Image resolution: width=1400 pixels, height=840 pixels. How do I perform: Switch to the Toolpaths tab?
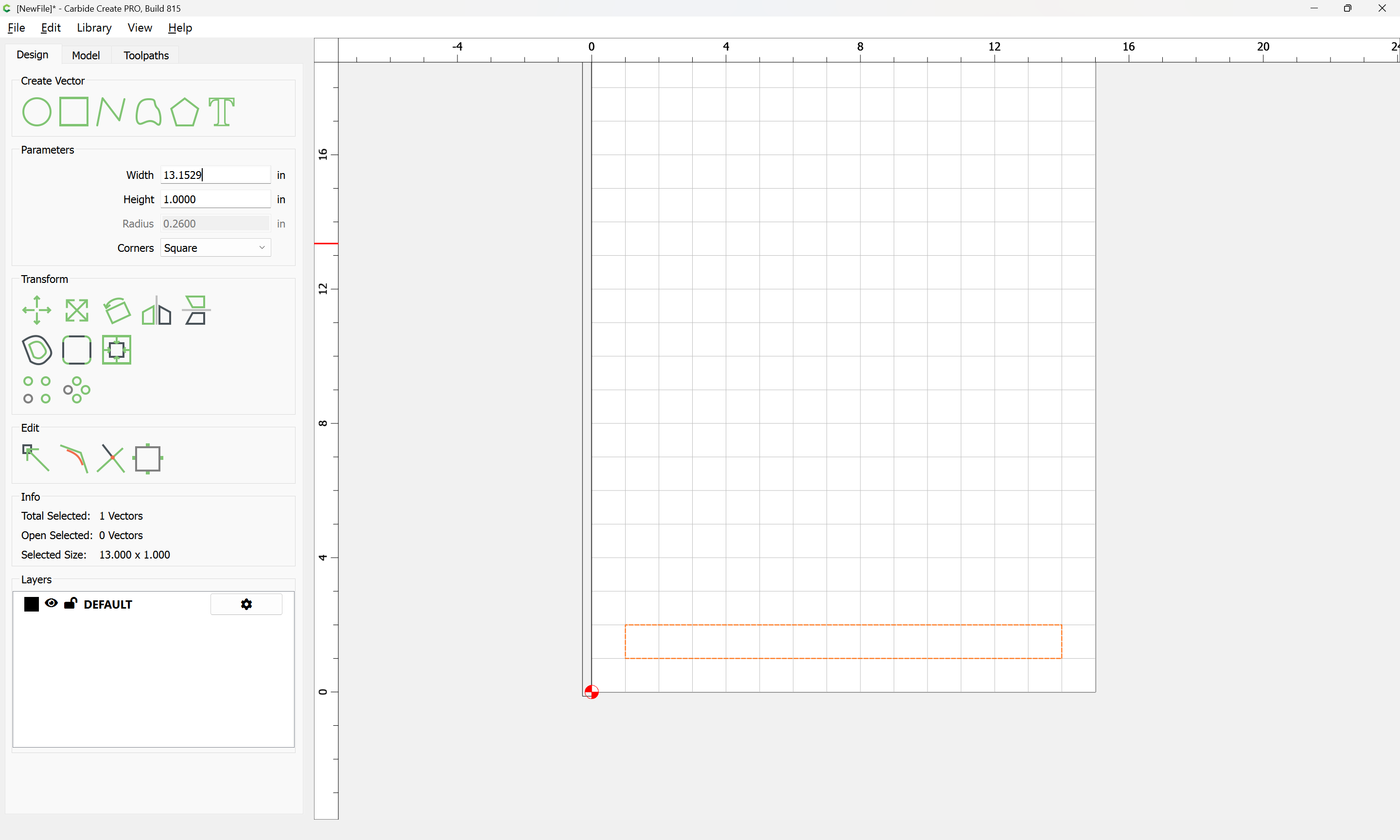coord(146,55)
